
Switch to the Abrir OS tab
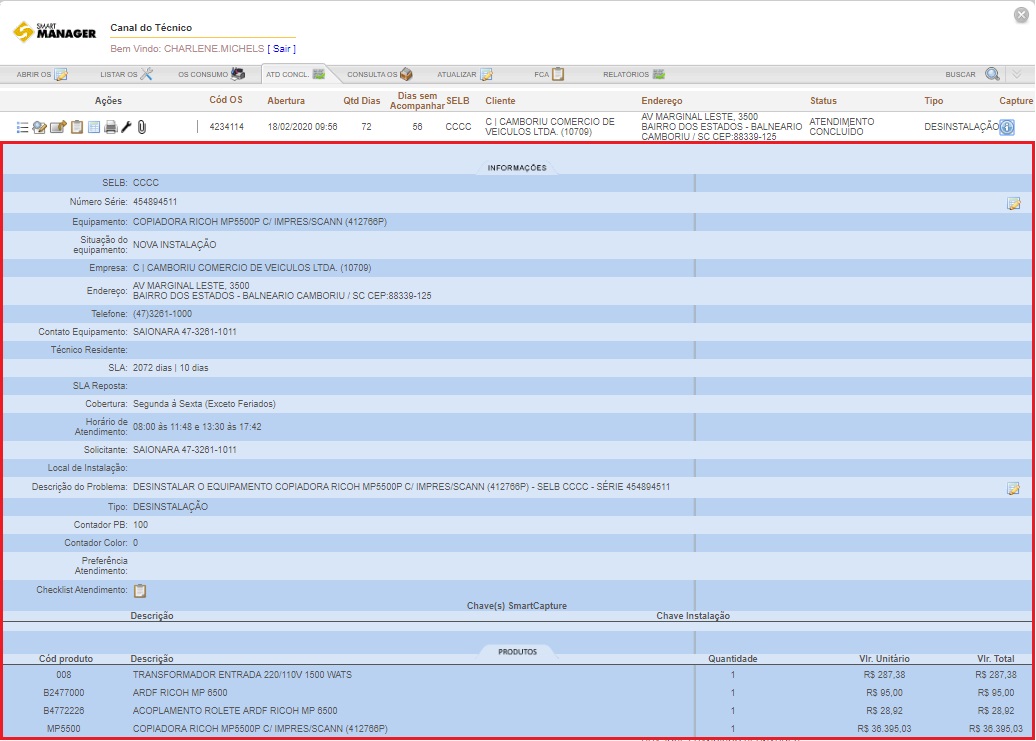point(42,75)
